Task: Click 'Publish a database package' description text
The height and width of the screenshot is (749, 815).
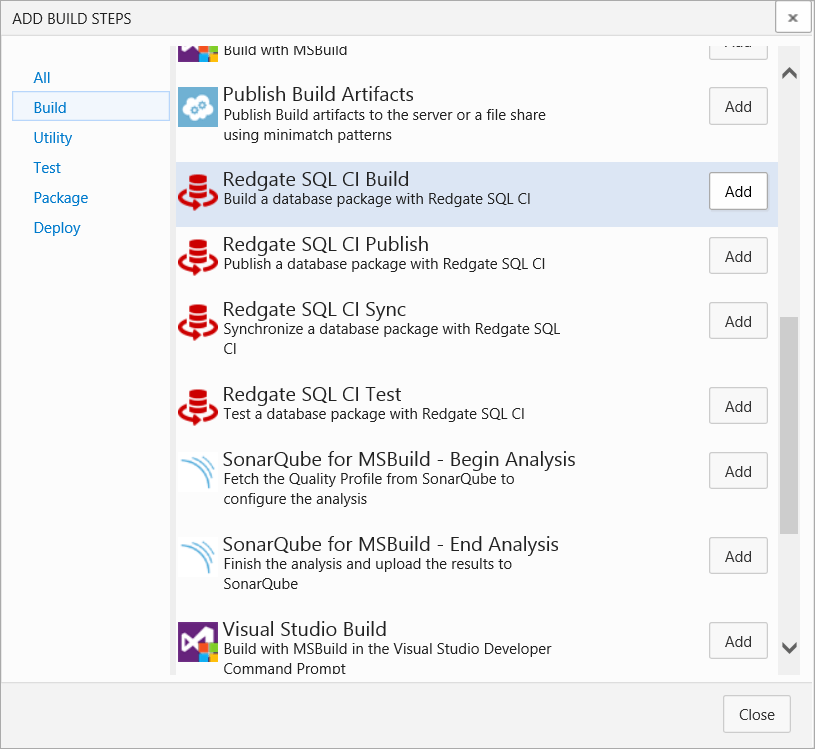Action: [384, 264]
